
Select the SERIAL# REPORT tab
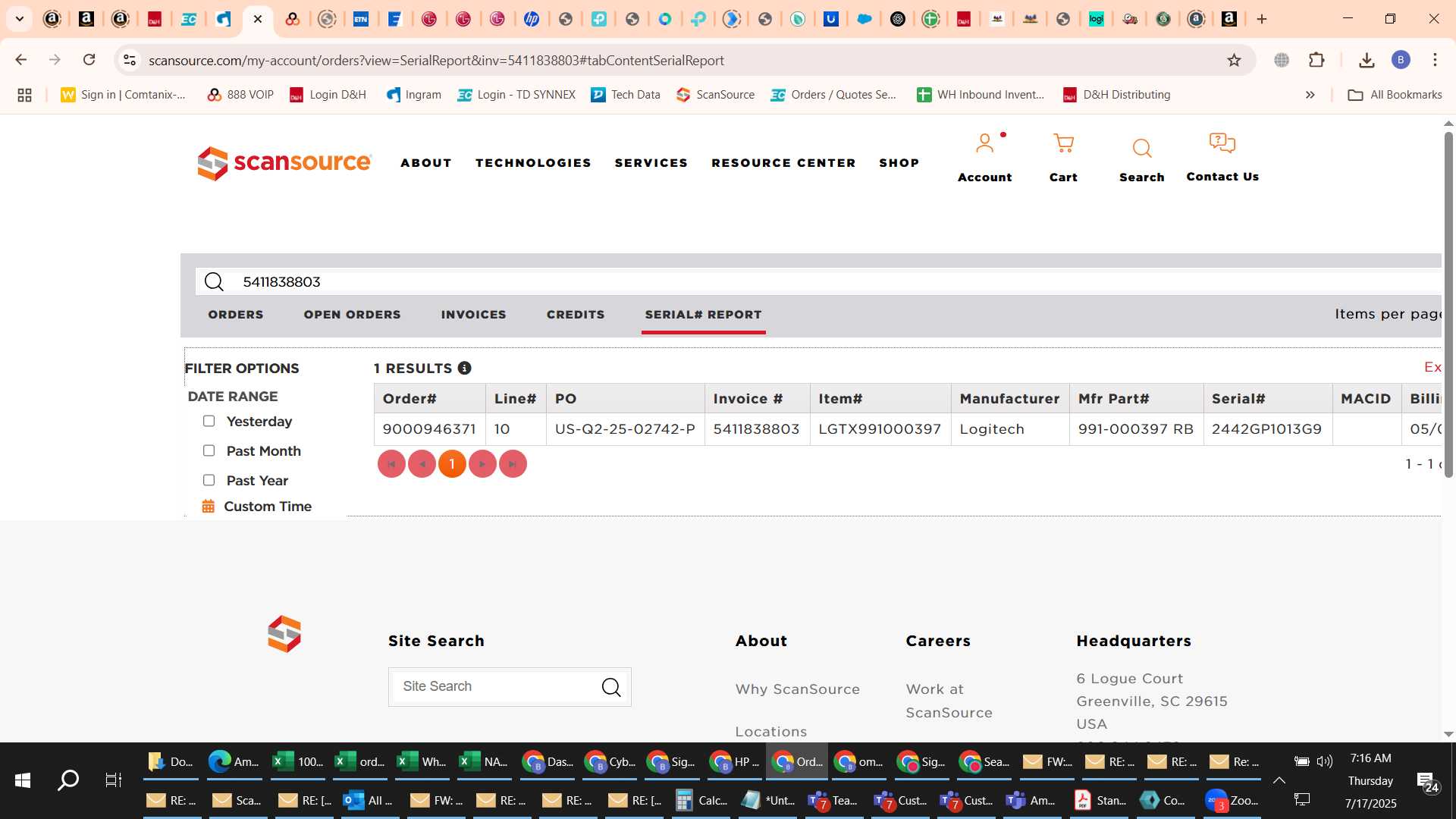click(x=703, y=315)
